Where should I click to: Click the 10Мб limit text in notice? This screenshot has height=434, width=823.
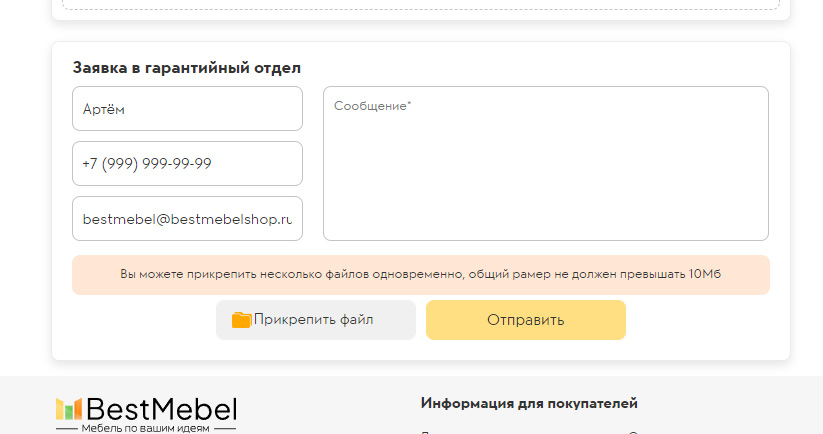706,275
